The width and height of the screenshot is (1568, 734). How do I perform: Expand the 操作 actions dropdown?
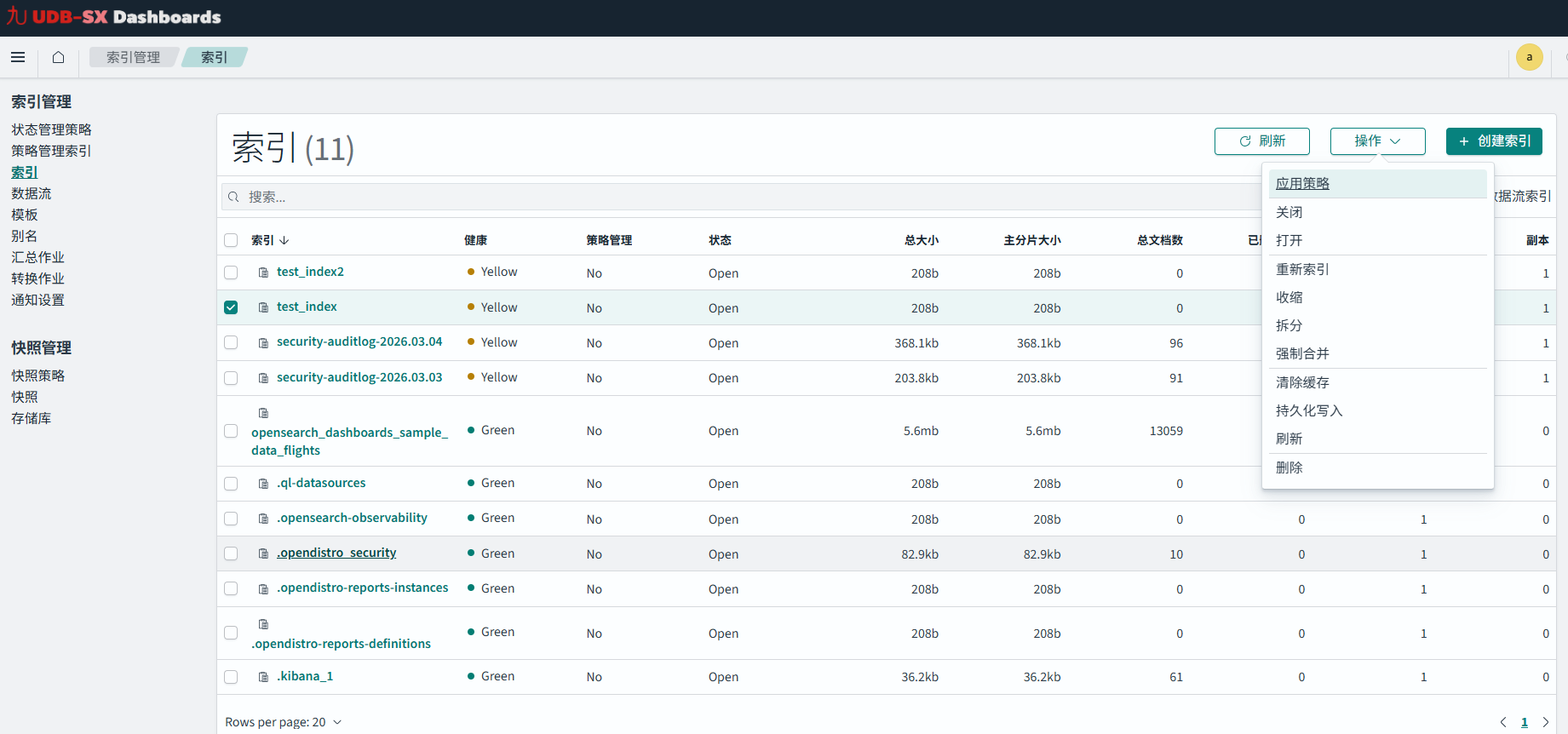[x=1377, y=141]
